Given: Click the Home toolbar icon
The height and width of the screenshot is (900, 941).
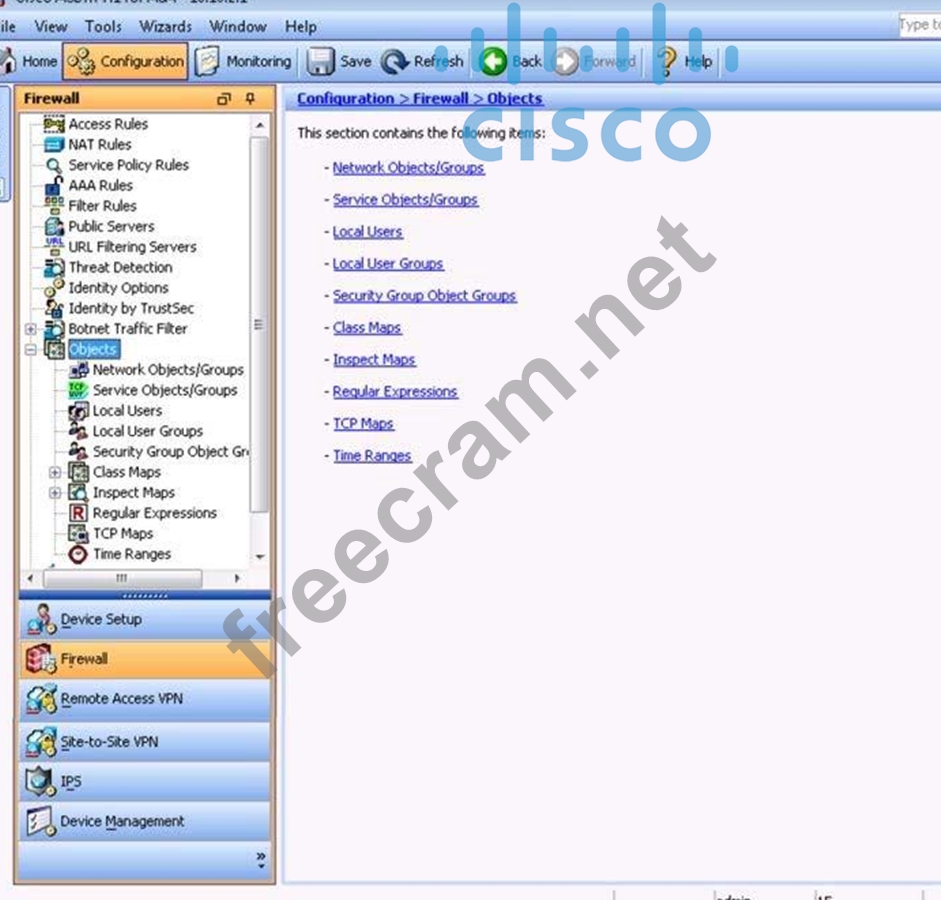Looking at the screenshot, I should pyautogui.click(x=8, y=62).
